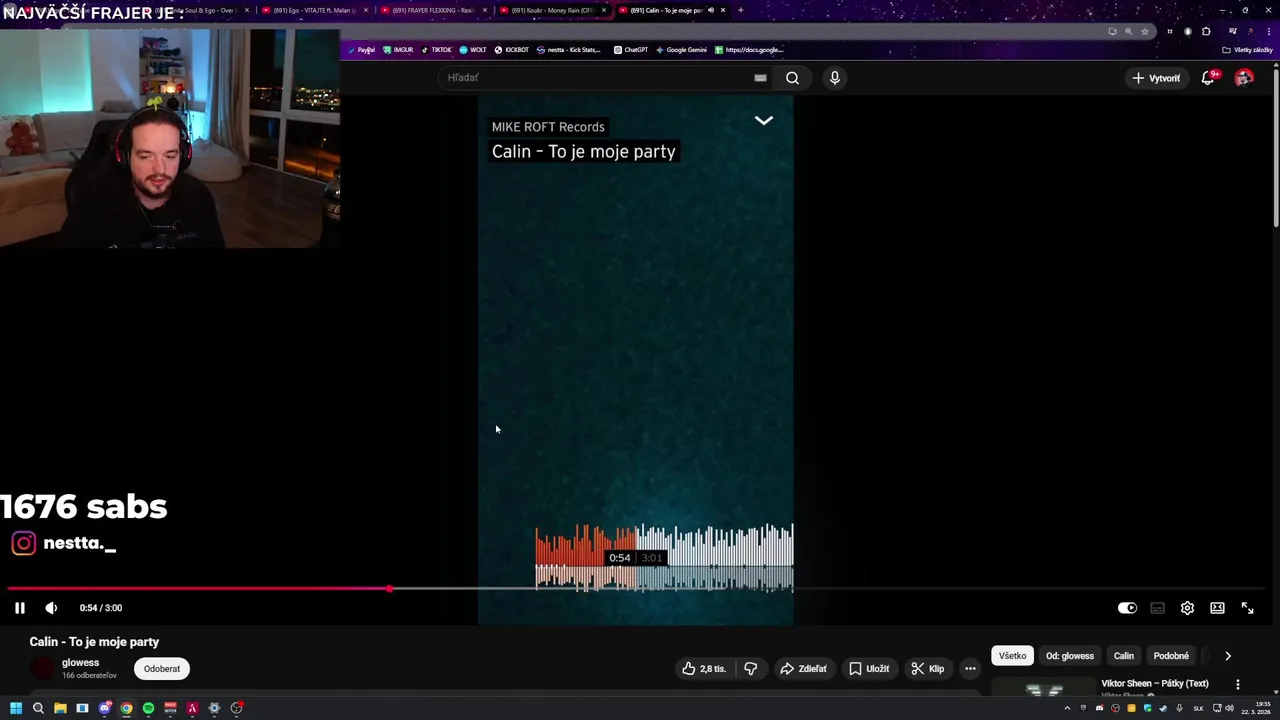Click the MIKE ROFT Records channel label
The image size is (1280, 720).
(548, 127)
